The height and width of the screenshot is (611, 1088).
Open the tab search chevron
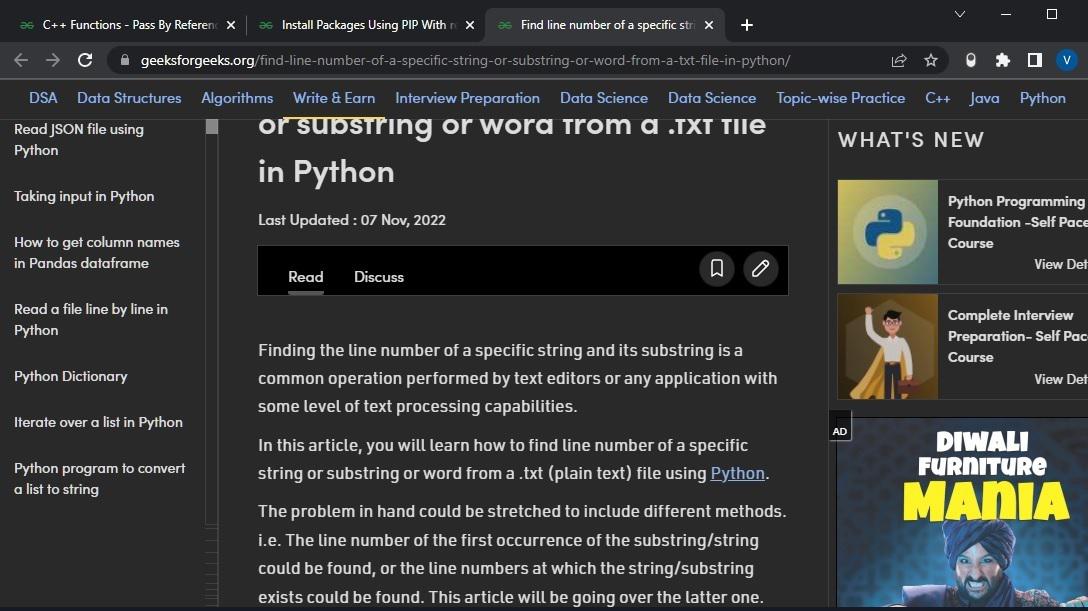(960, 14)
